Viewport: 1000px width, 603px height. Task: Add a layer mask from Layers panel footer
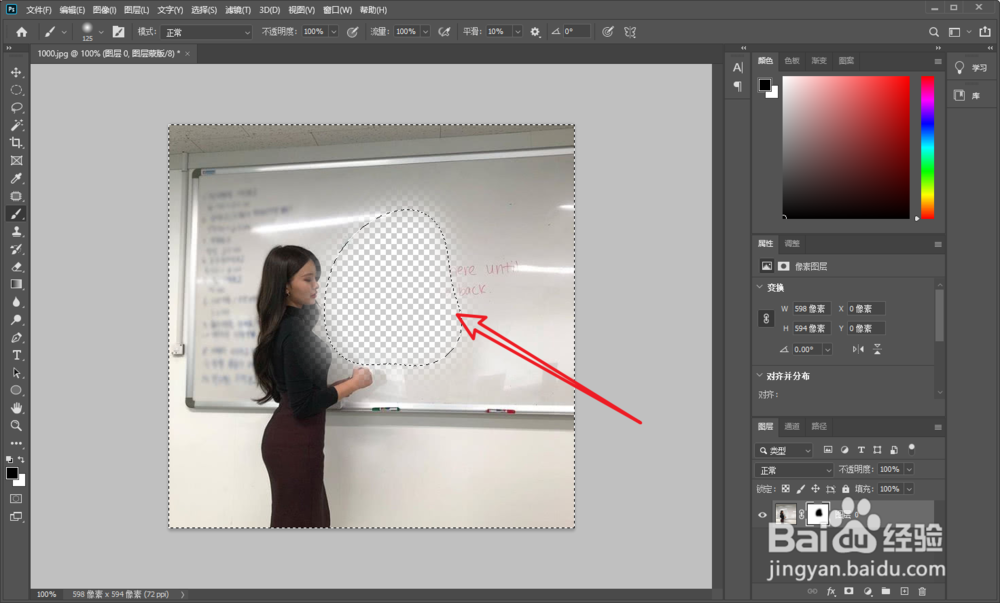849,592
